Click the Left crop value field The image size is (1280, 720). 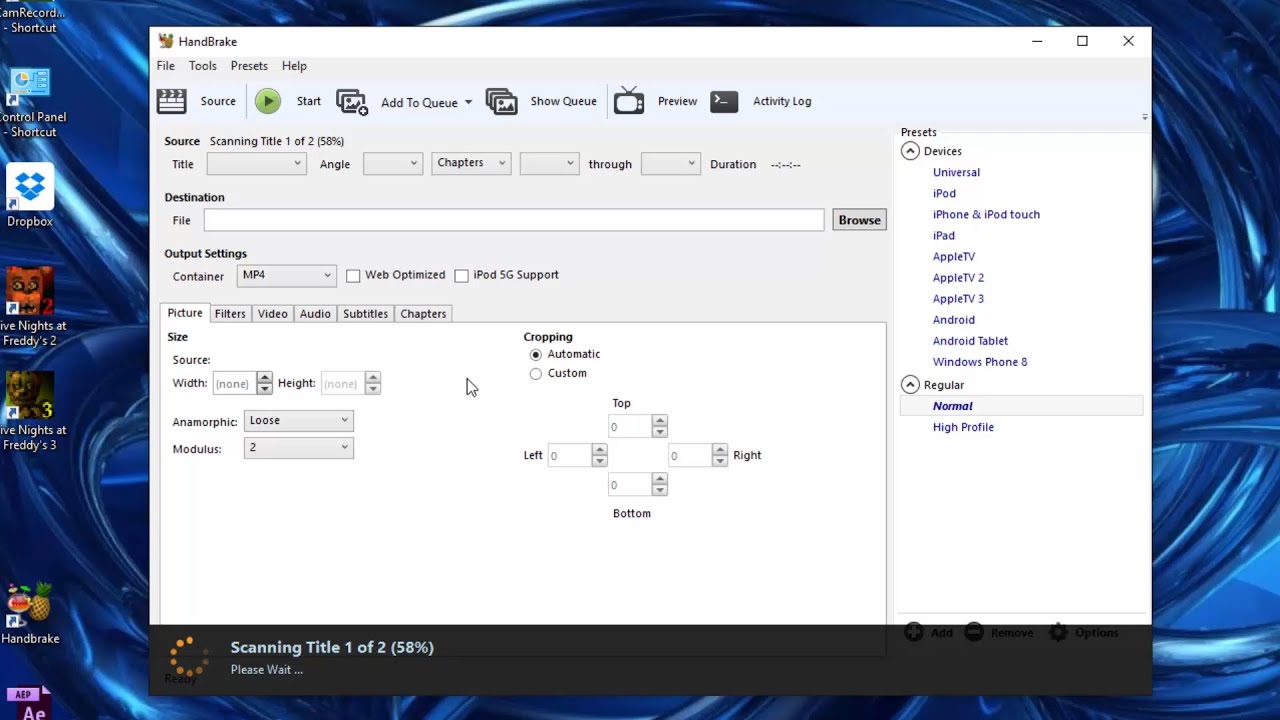pos(568,456)
